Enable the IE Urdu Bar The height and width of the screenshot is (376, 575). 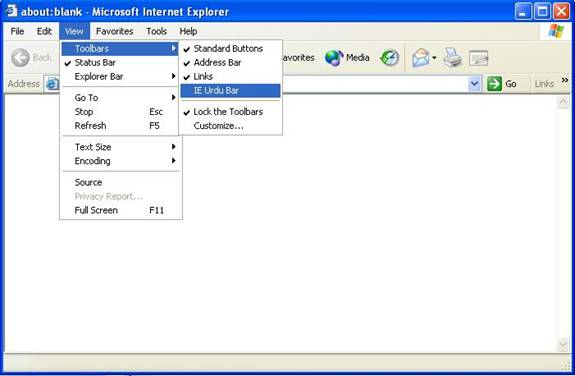click(x=230, y=90)
